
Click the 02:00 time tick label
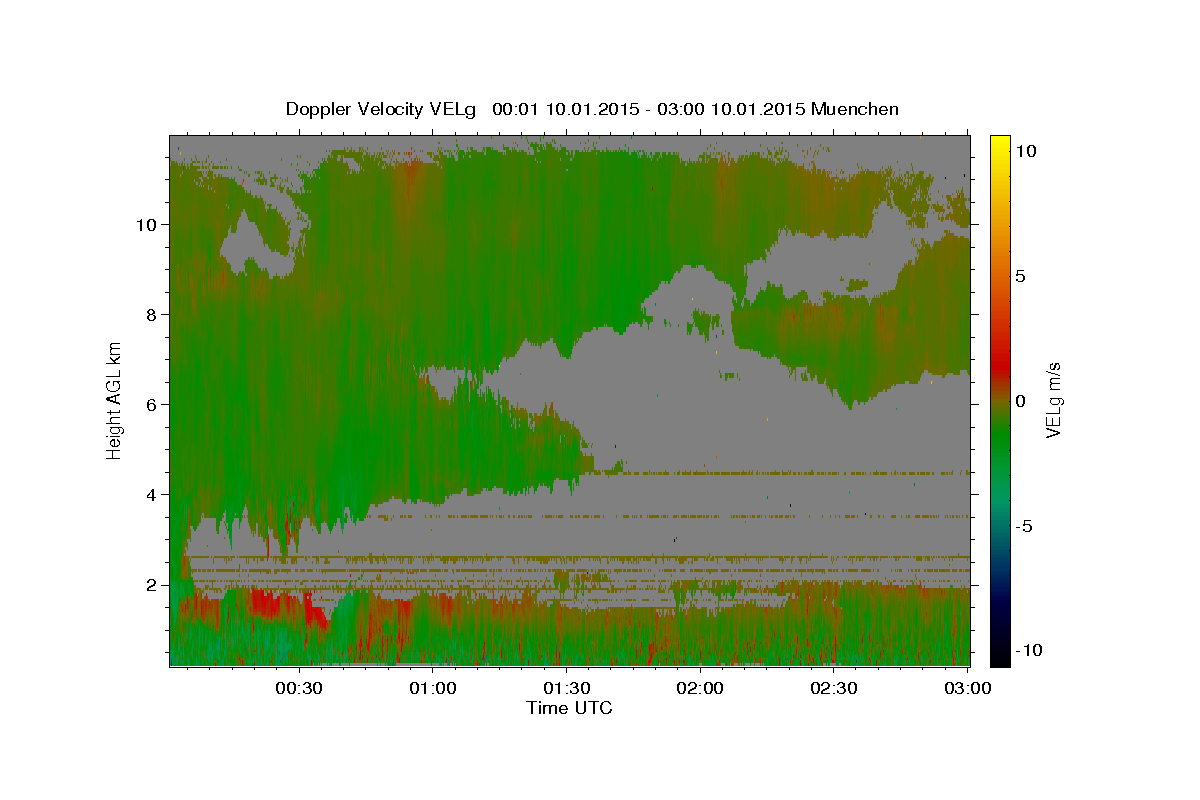(700, 688)
